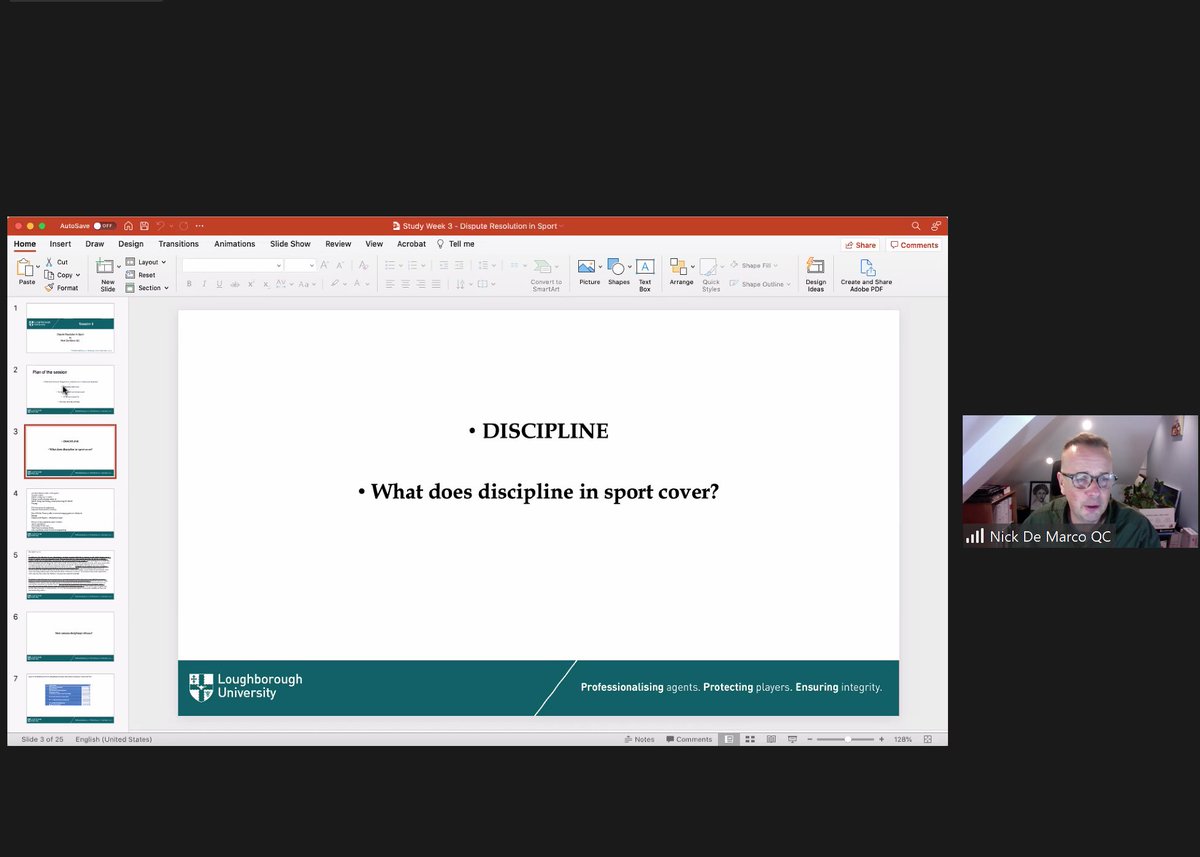Click the New Slide icon
This screenshot has height=857, width=1200.
tap(105, 266)
